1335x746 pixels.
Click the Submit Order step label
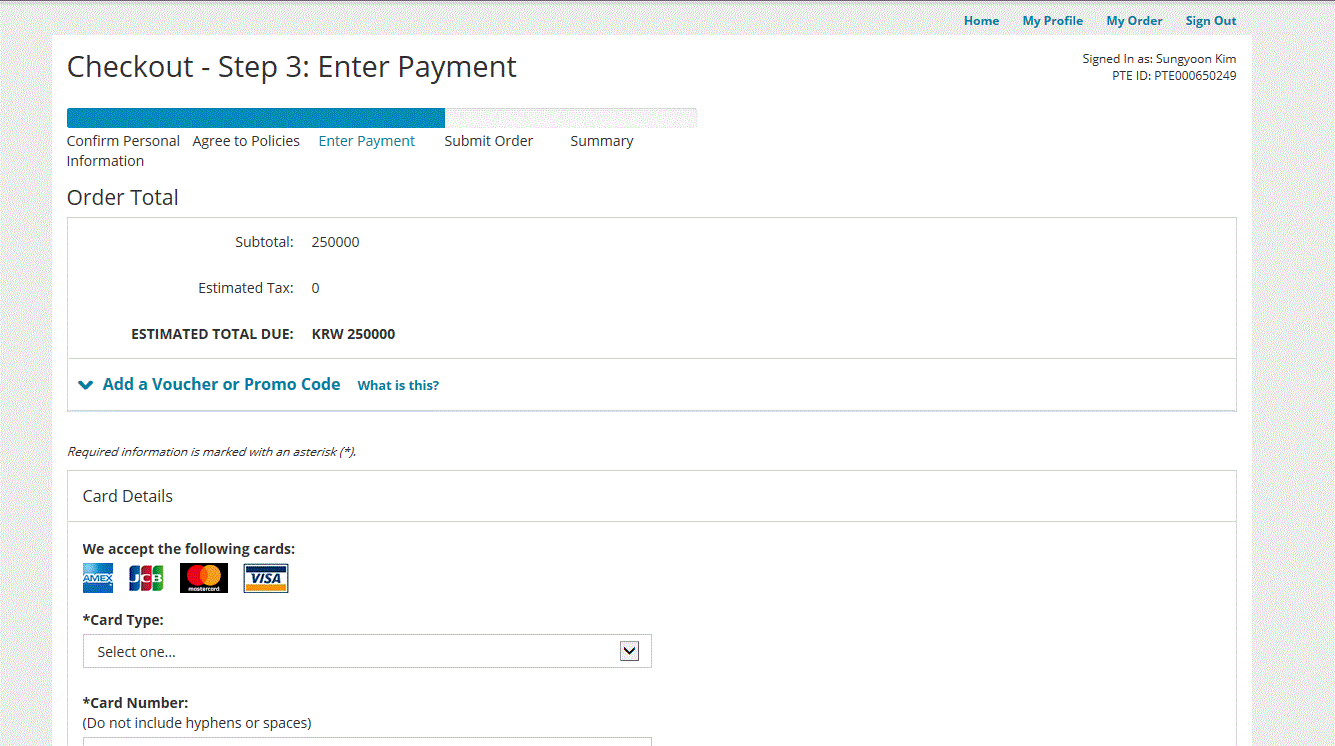(x=489, y=141)
